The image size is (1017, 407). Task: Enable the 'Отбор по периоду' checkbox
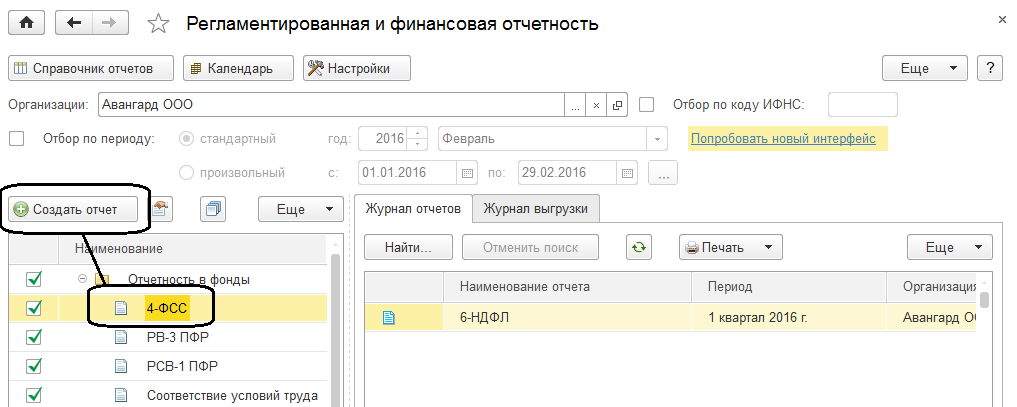coord(16,139)
